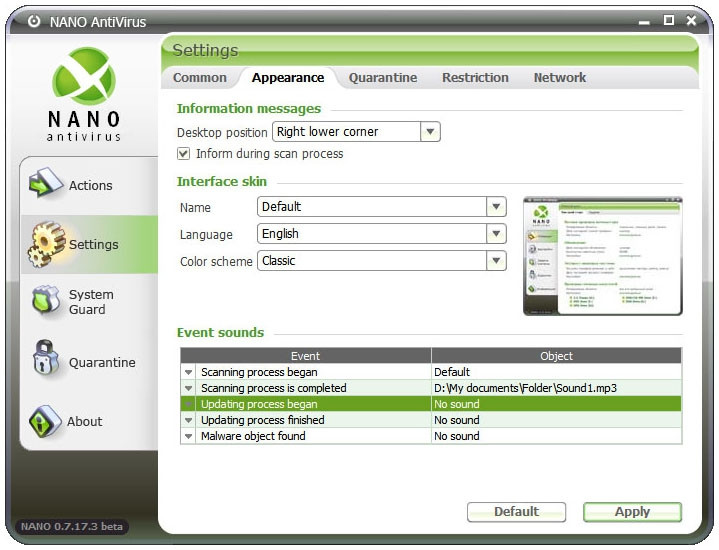Click the Actions sidebar icon
Viewport: 719px width, 550px height.
[x=45, y=183]
